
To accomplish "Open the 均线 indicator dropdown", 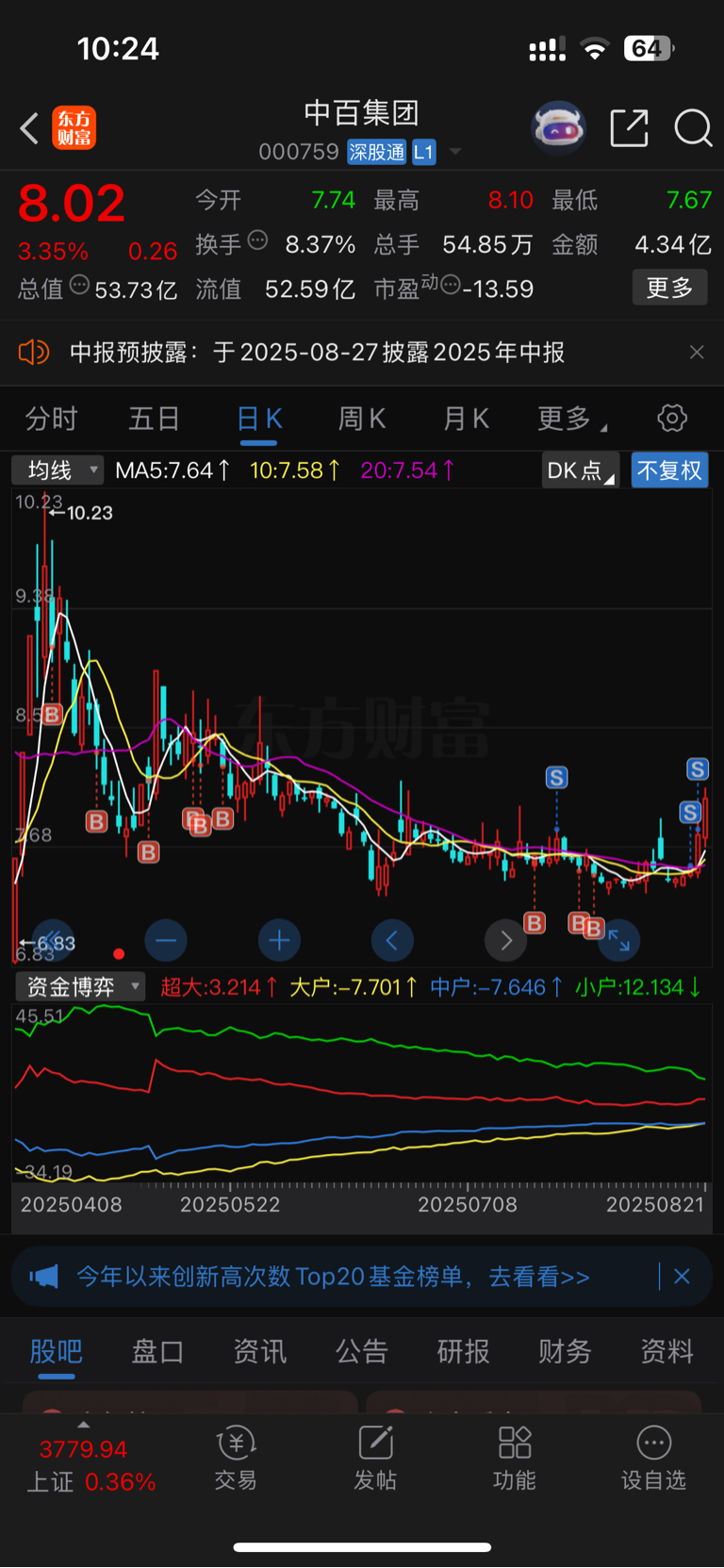I will (x=58, y=470).
